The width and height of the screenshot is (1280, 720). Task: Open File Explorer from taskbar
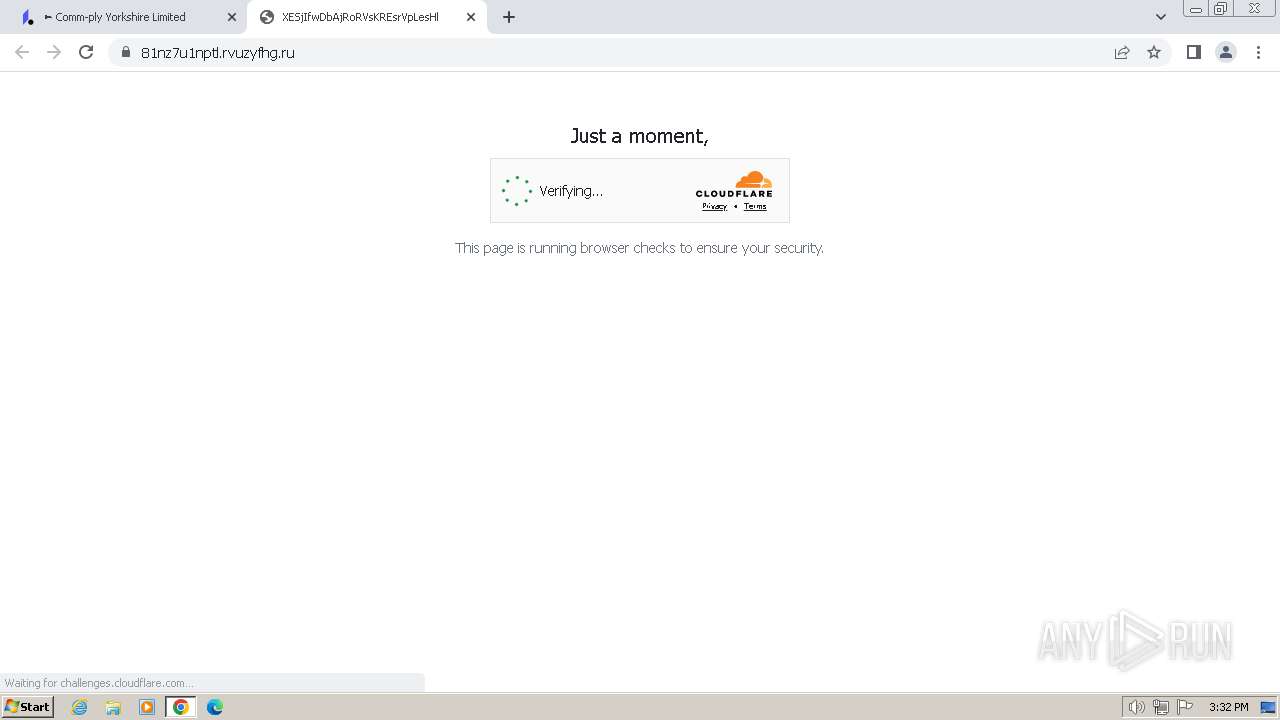pyautogui.click(x=113, y=707)
